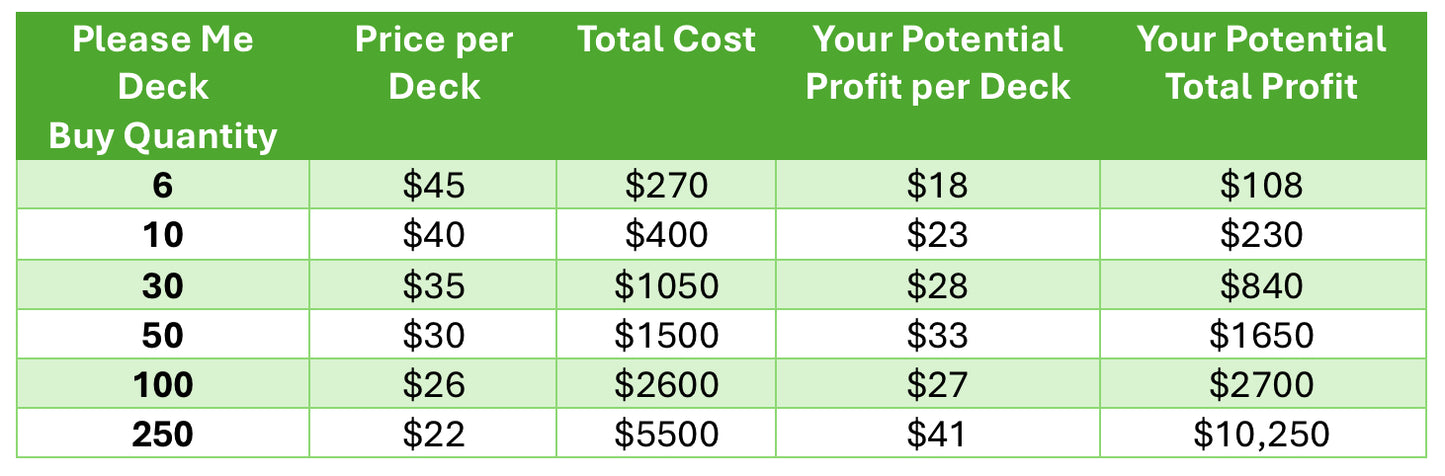
Task: Click the $270 total cost cell
Action: (666, 184)
